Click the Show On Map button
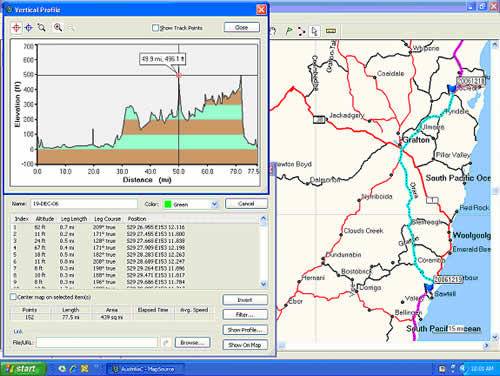500x376 pixels. [245, 345]
